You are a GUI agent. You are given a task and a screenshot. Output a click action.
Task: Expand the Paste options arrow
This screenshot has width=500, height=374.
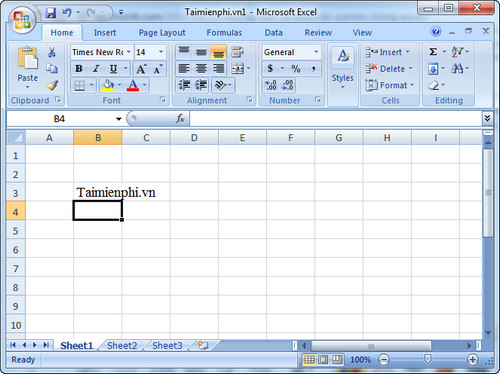coord(28,87)
